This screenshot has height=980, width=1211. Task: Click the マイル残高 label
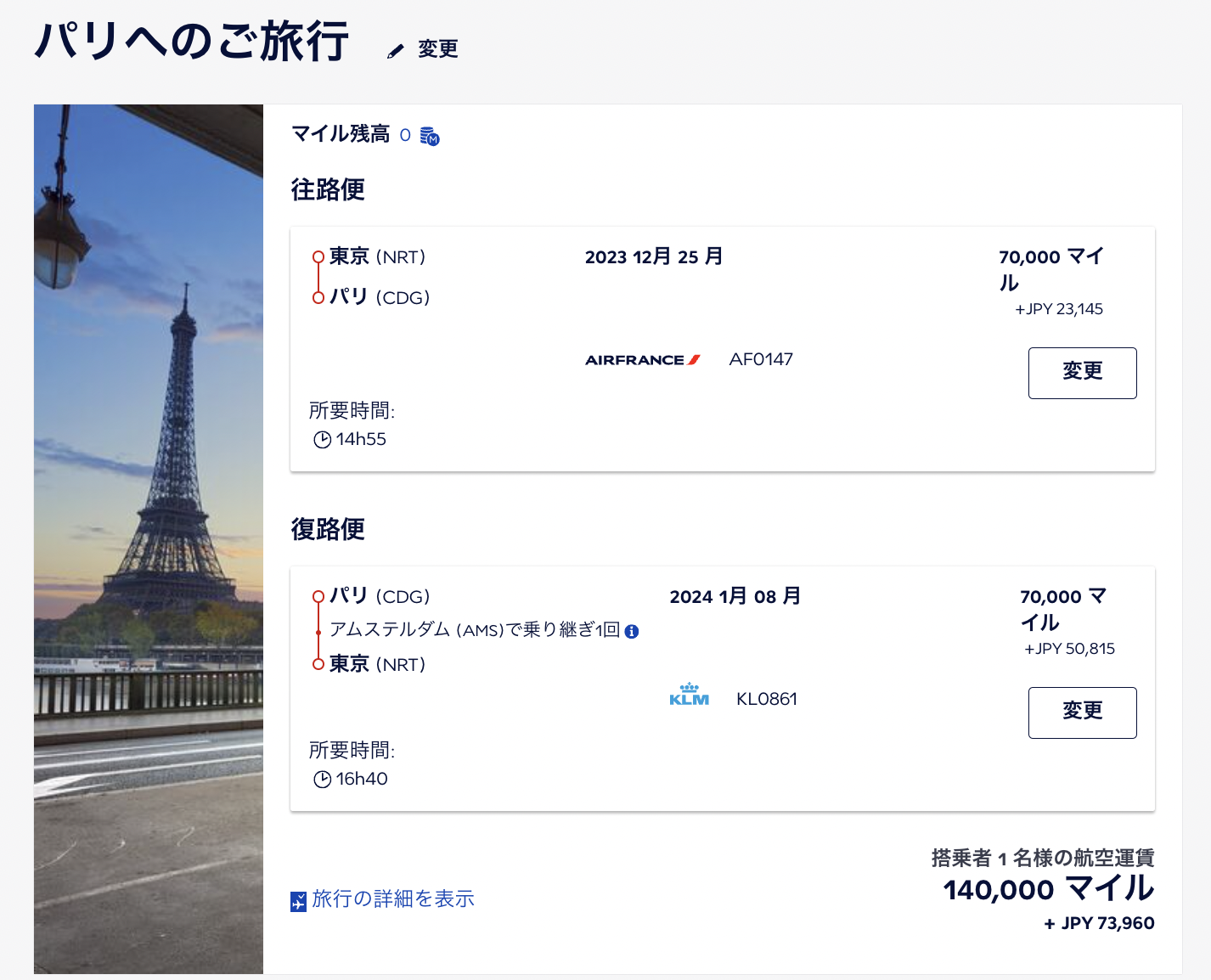coord(341,134)
